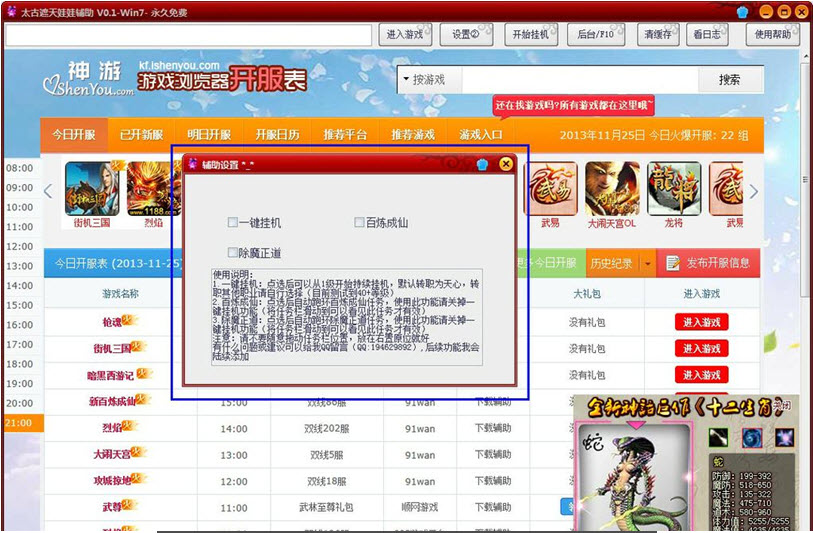
Task: Open the 烈焰 game thumbnail
Action: pos(154,189)
